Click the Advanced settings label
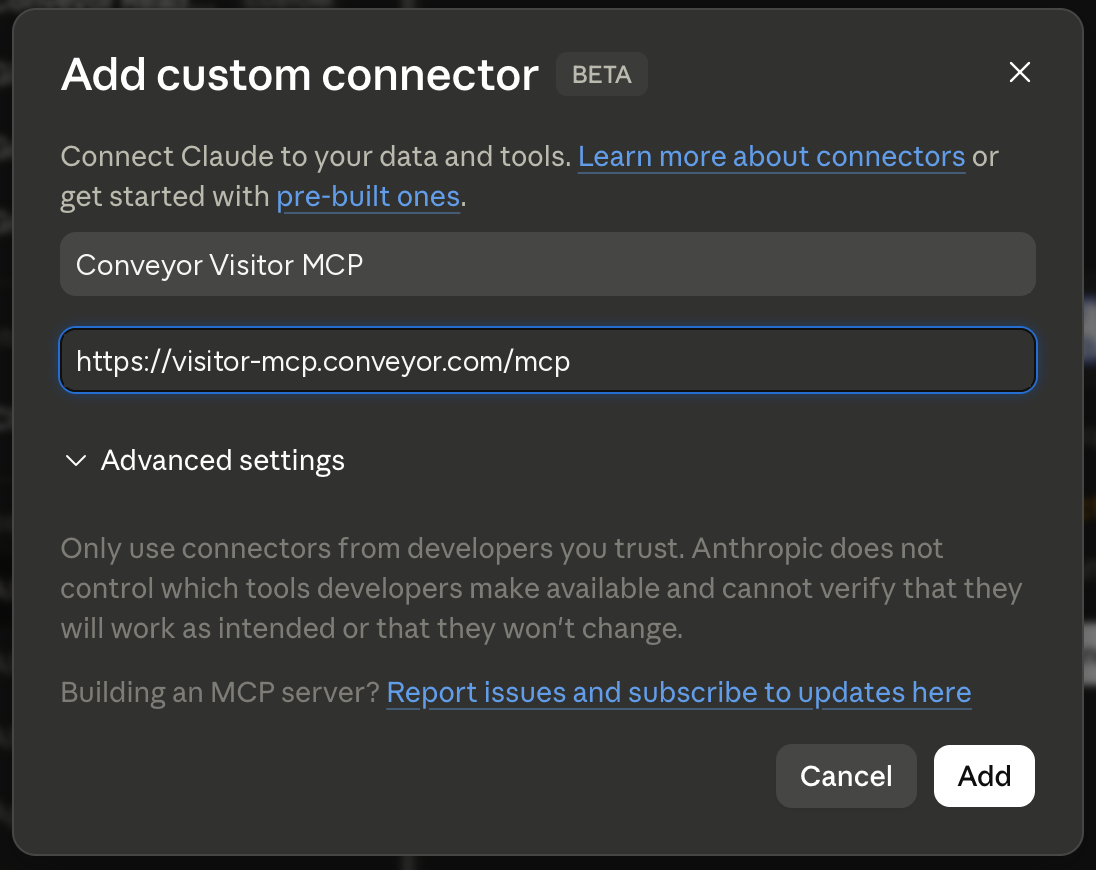This screenshot has width=1096, height=870. (222, 461)
